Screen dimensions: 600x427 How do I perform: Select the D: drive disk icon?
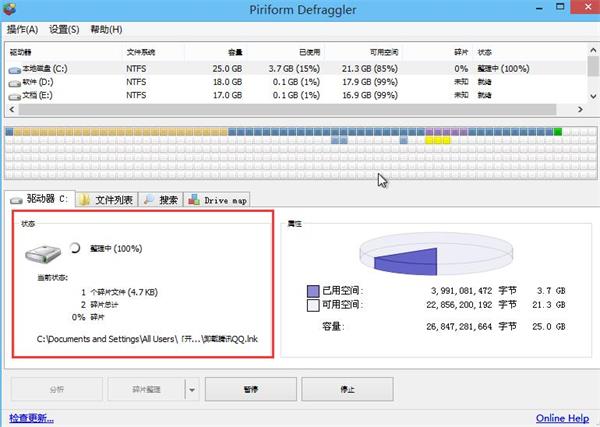15,83
